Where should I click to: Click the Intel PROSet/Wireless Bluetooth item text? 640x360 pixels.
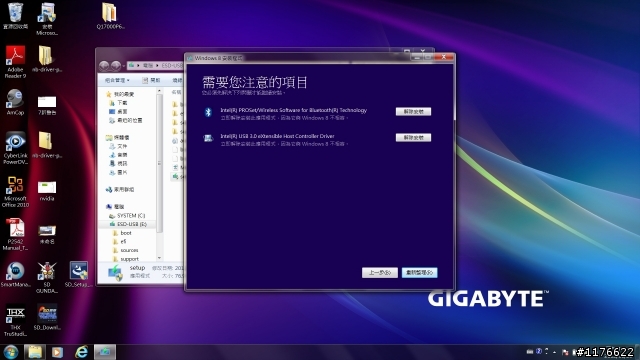tap(293, 110)
